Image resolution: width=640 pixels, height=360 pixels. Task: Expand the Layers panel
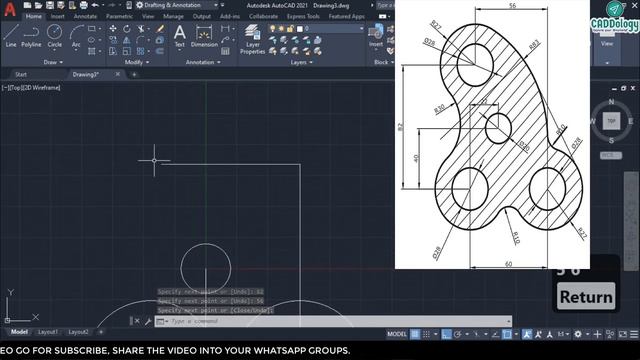point(302,62)
